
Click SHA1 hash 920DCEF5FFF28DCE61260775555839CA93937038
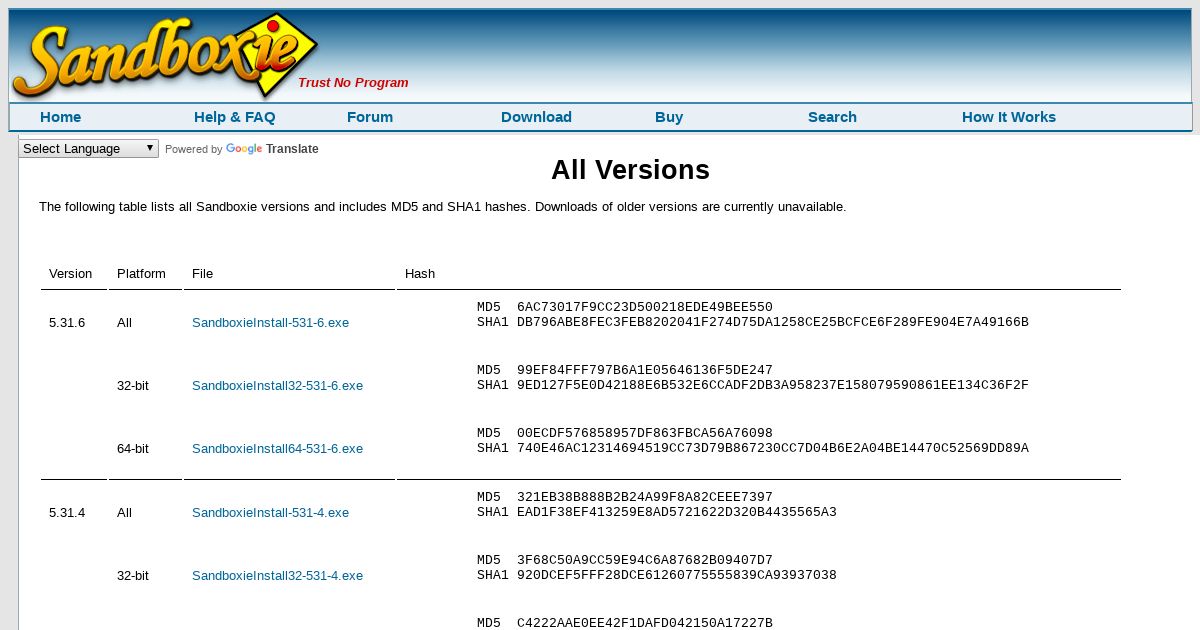(677, 575)
